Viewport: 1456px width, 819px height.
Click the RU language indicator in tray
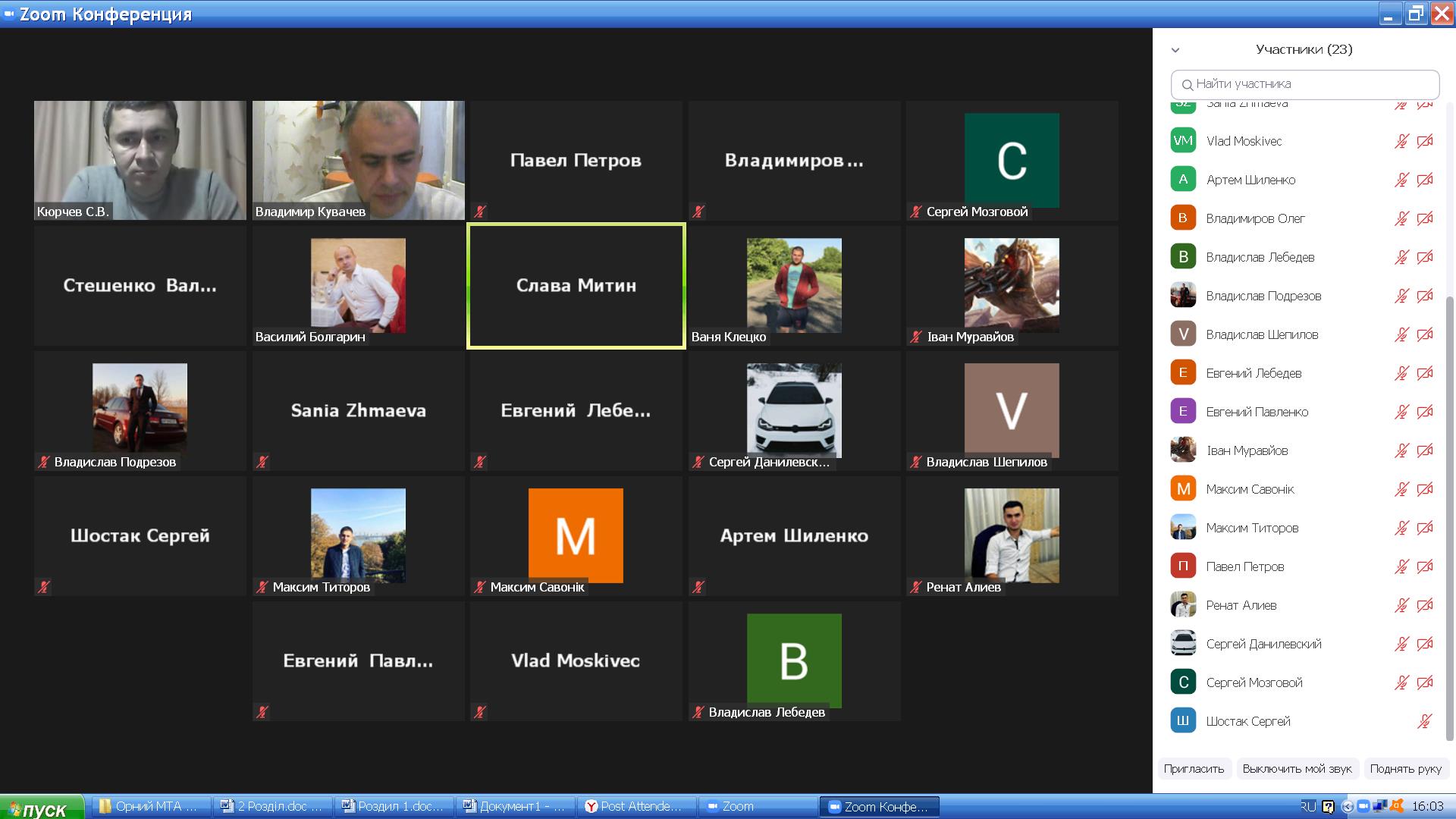click(1308, 806)
